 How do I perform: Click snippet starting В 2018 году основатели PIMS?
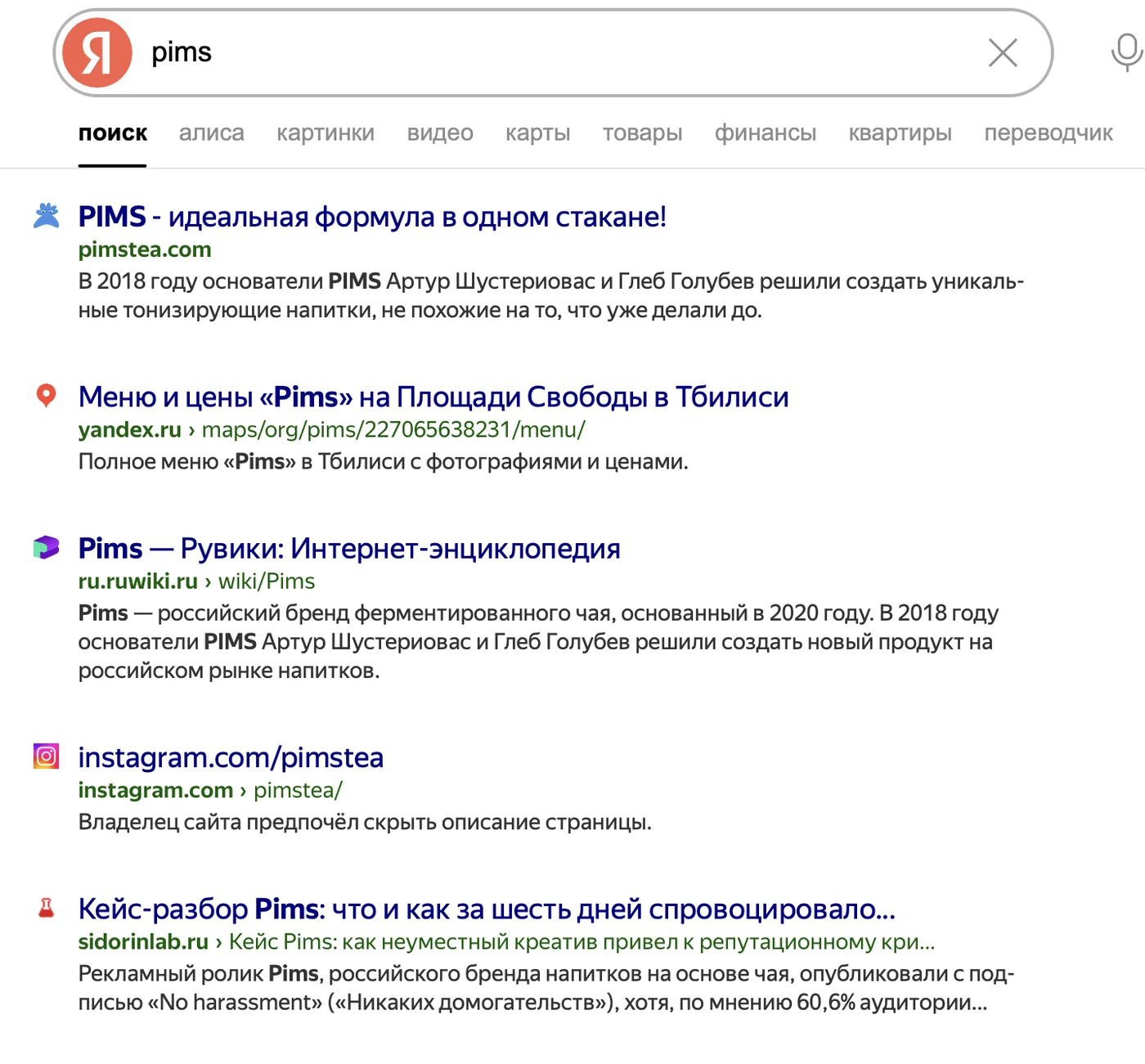coord(551,295)
